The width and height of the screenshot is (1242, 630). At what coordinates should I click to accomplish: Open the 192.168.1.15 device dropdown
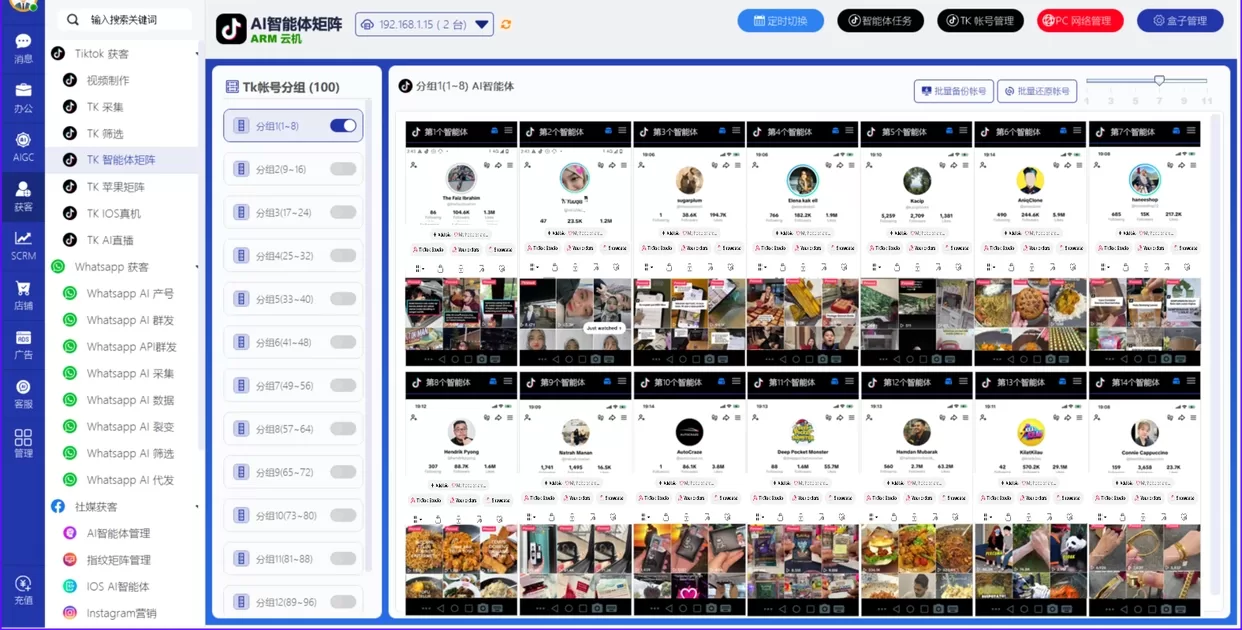click(424, 24)
